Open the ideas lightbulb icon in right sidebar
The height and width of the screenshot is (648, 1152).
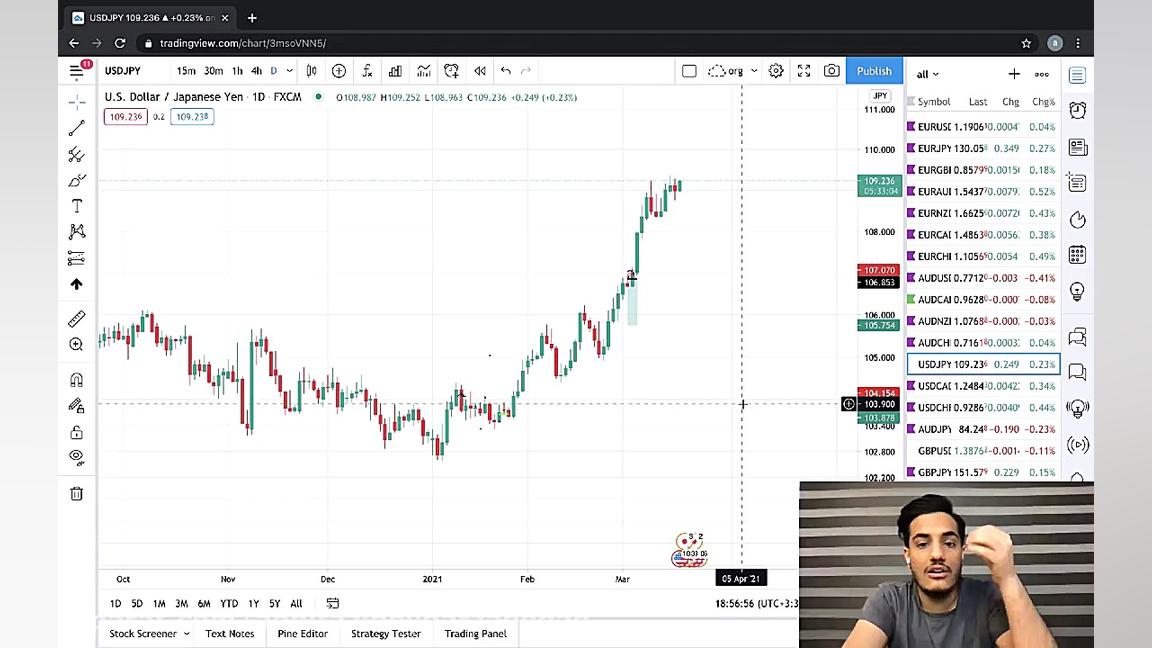[1078, 292]
